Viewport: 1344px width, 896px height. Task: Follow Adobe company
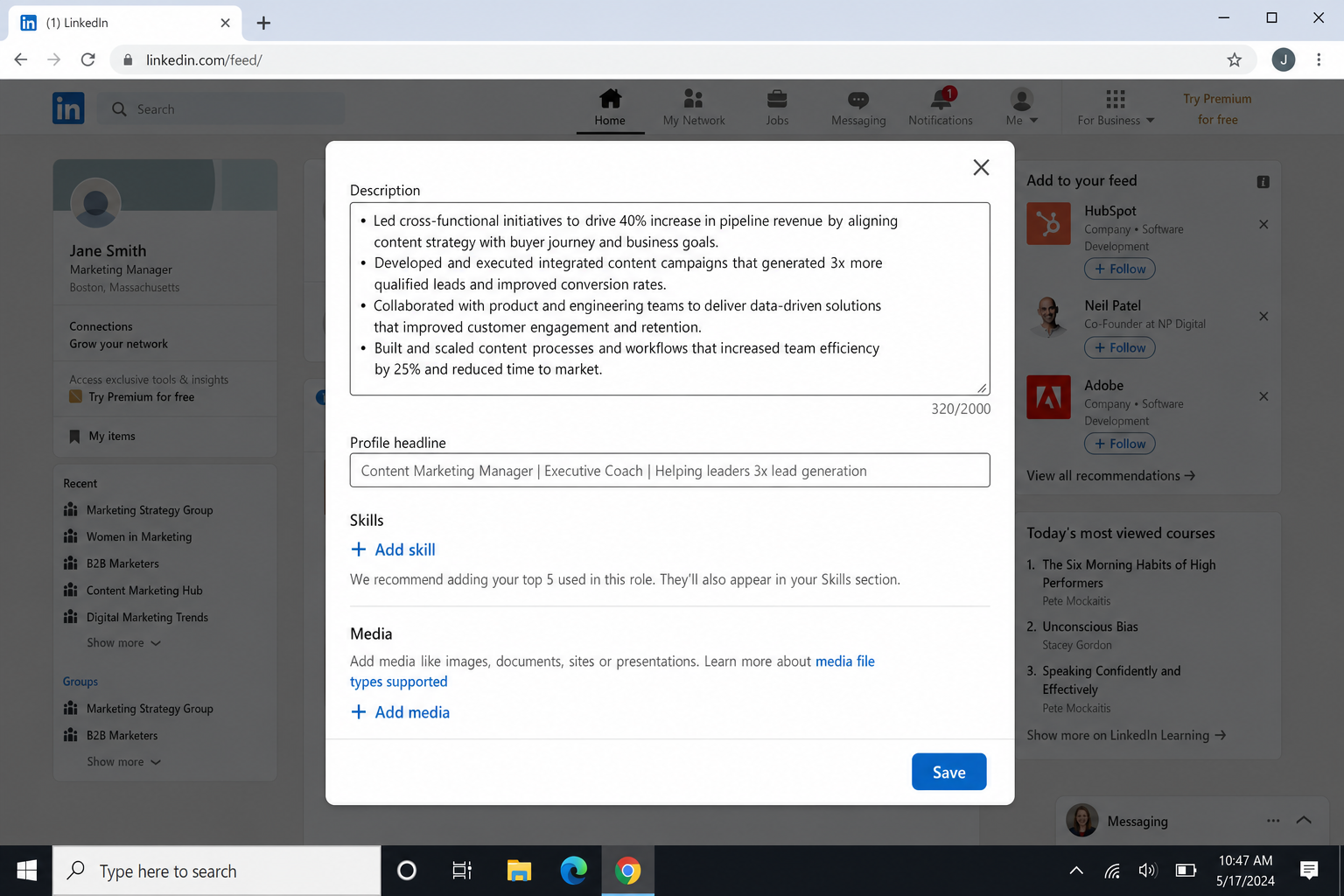1119,444
